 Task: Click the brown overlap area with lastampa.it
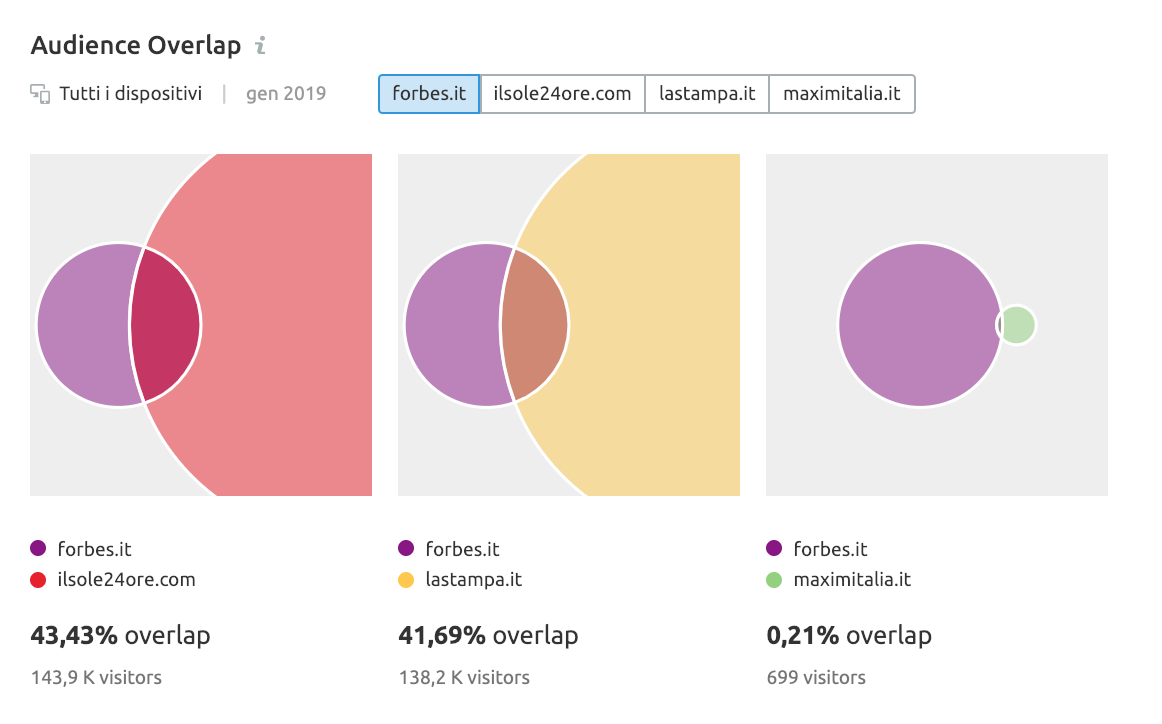(x=535, y=325)
